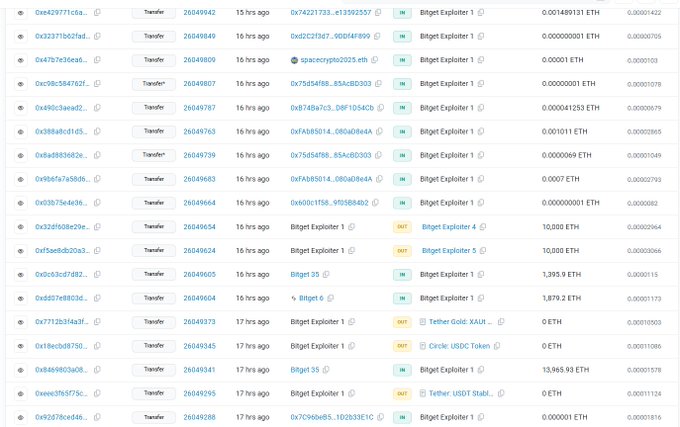Open transaction 0x490c3aead2

(x=61, y=108)
